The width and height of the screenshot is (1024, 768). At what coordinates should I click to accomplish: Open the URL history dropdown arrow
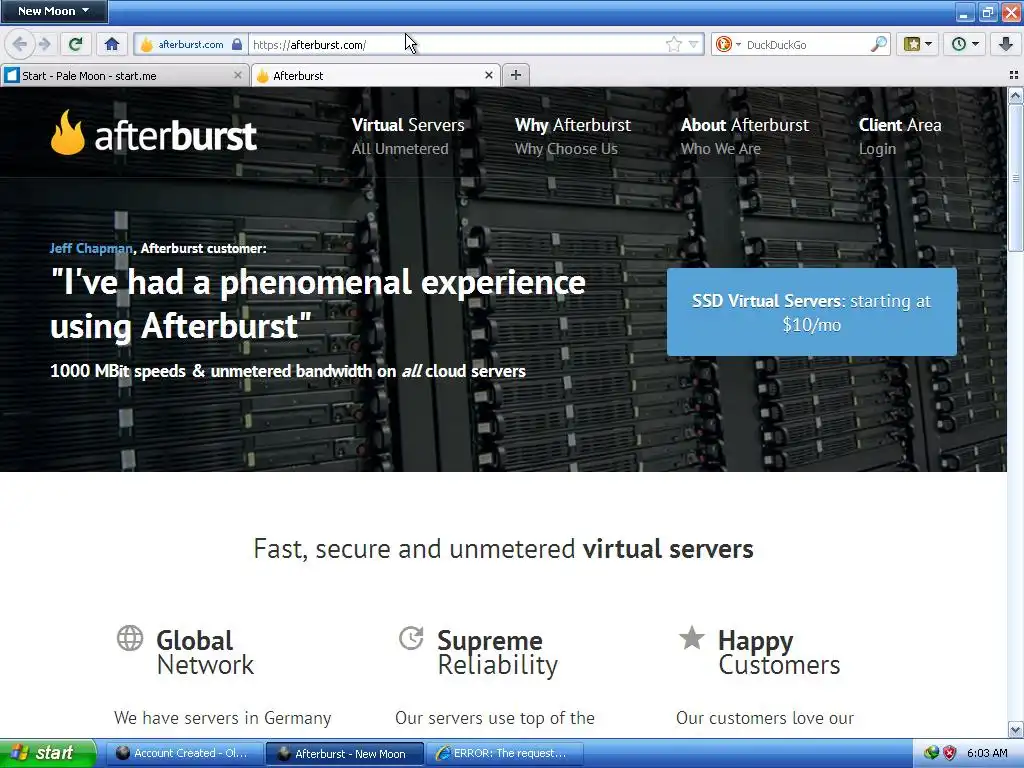pos(694,44)
